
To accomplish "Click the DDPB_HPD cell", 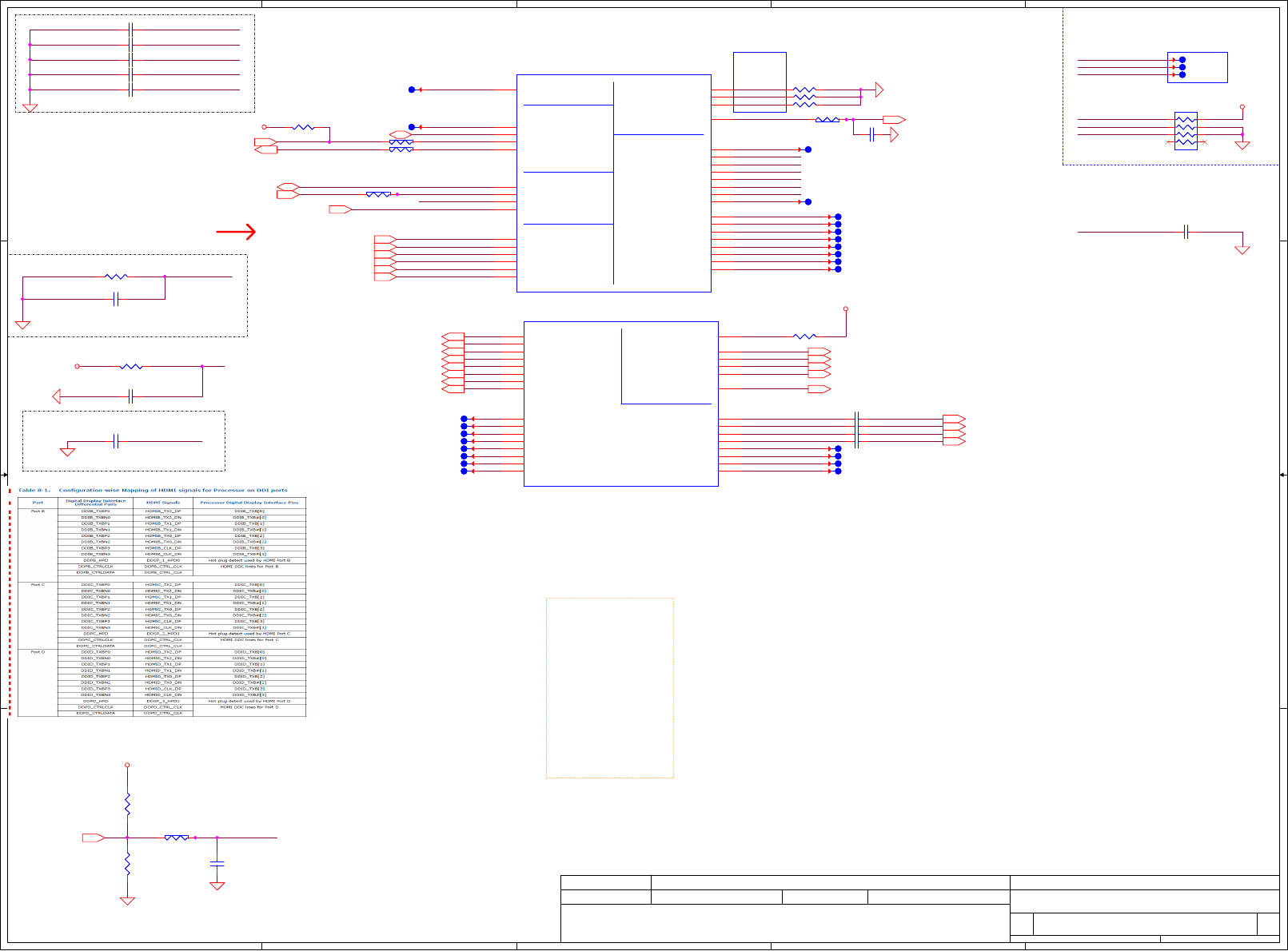I will (95, 560).
